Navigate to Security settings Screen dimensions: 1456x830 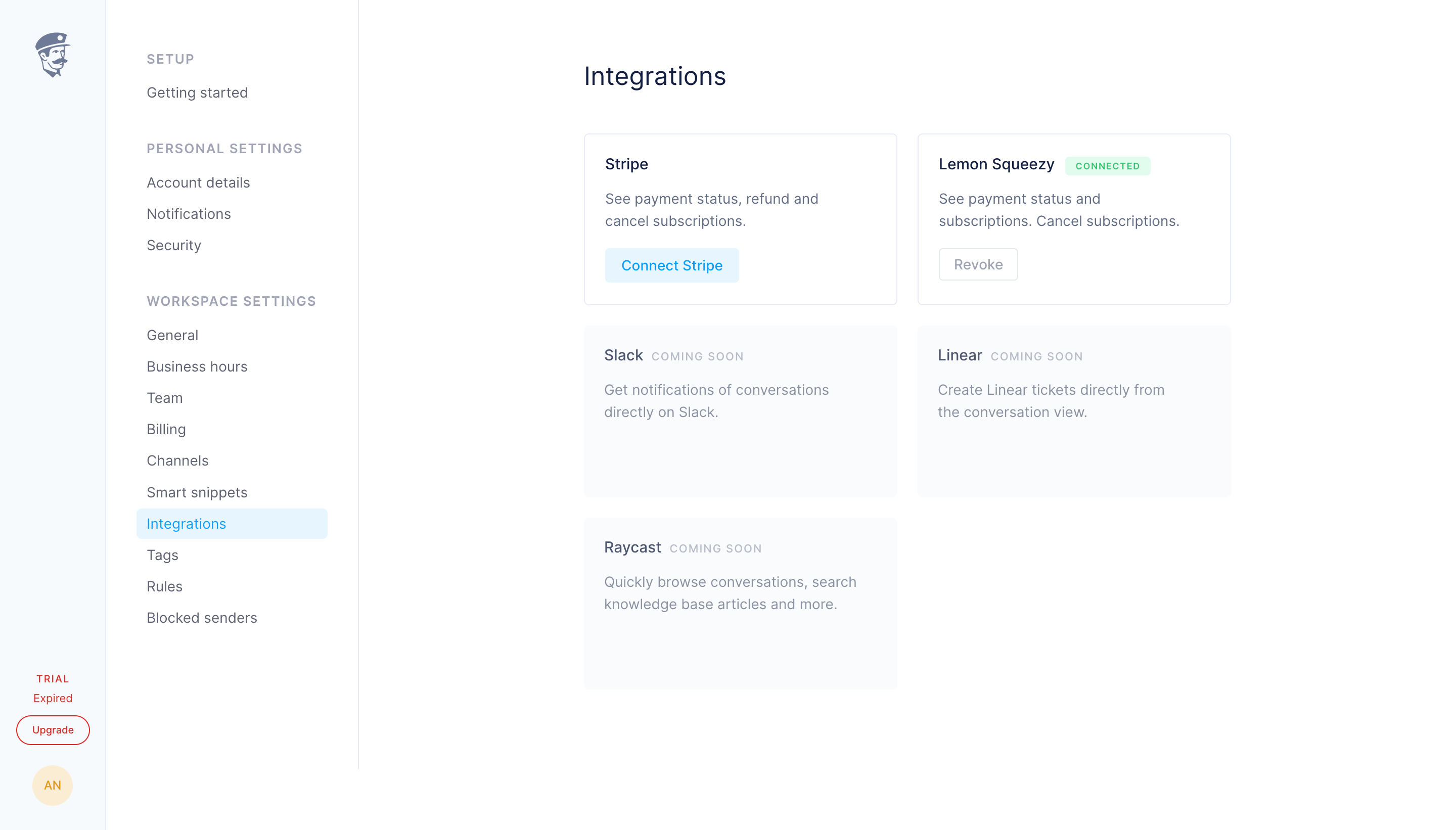point(174,246)
